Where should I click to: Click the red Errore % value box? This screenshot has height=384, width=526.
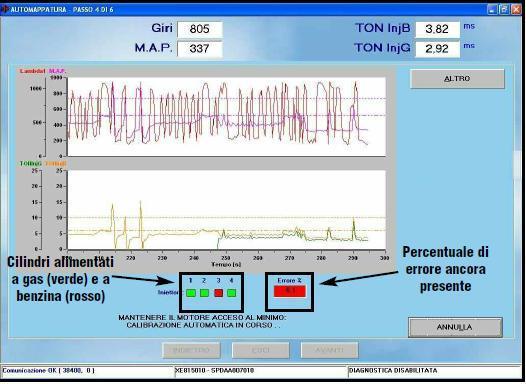[x=290, y=291]
